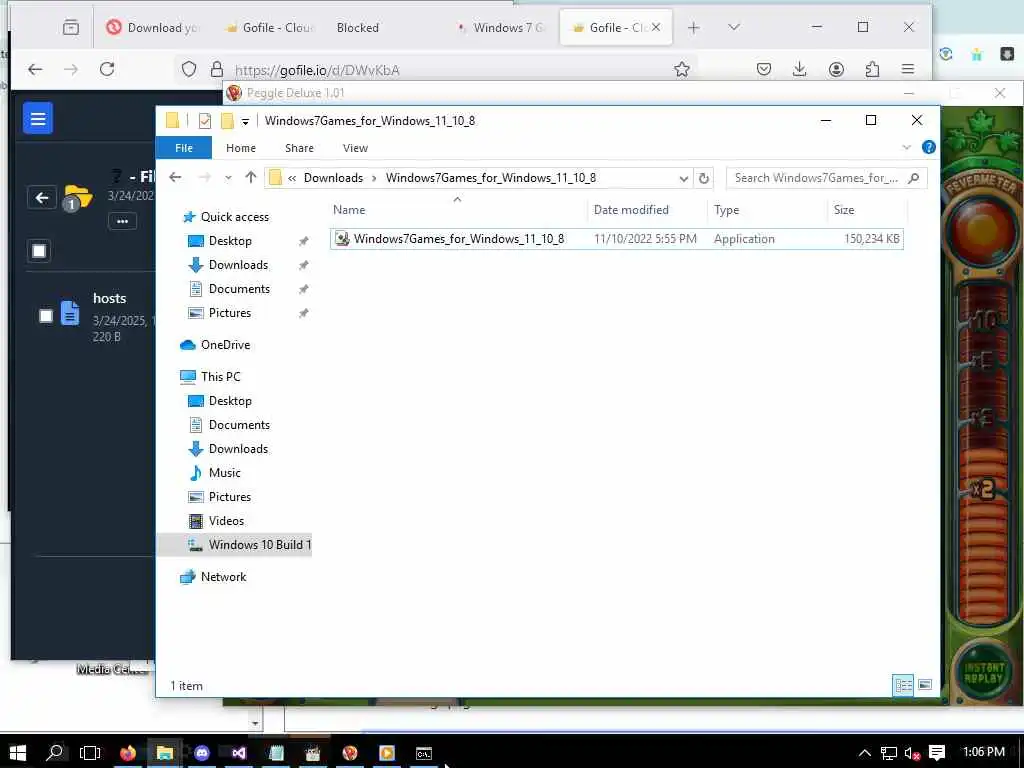The height and width of the screenshot is (768, 1024).
Task: Open Gofile blue hamburger menu
Action: point(38,118)
